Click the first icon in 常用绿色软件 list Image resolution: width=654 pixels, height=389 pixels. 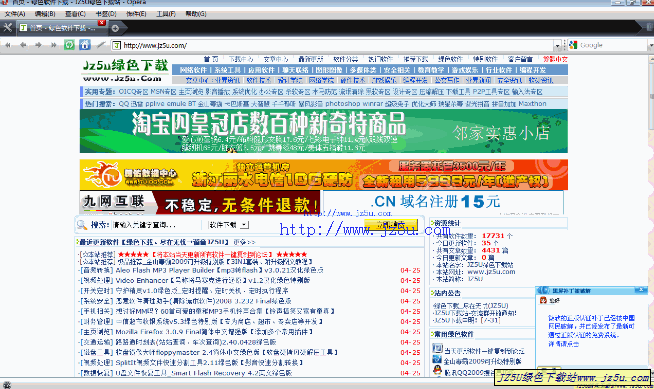(437, 348)
